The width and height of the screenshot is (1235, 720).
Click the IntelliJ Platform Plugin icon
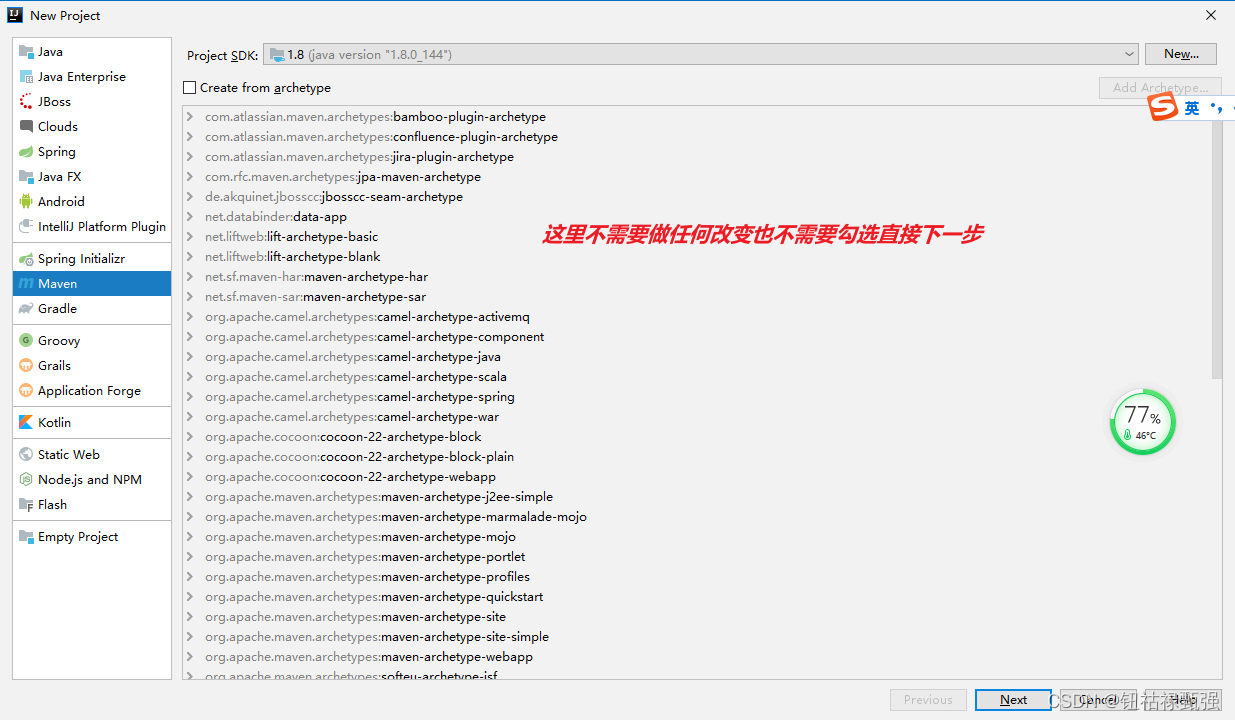click(27, 227)
